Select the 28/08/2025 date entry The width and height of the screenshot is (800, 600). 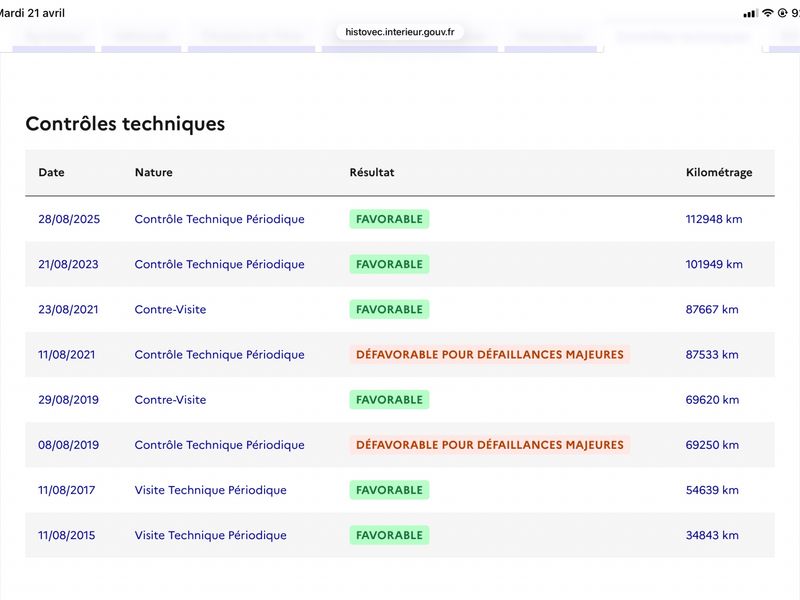point(69,219)
